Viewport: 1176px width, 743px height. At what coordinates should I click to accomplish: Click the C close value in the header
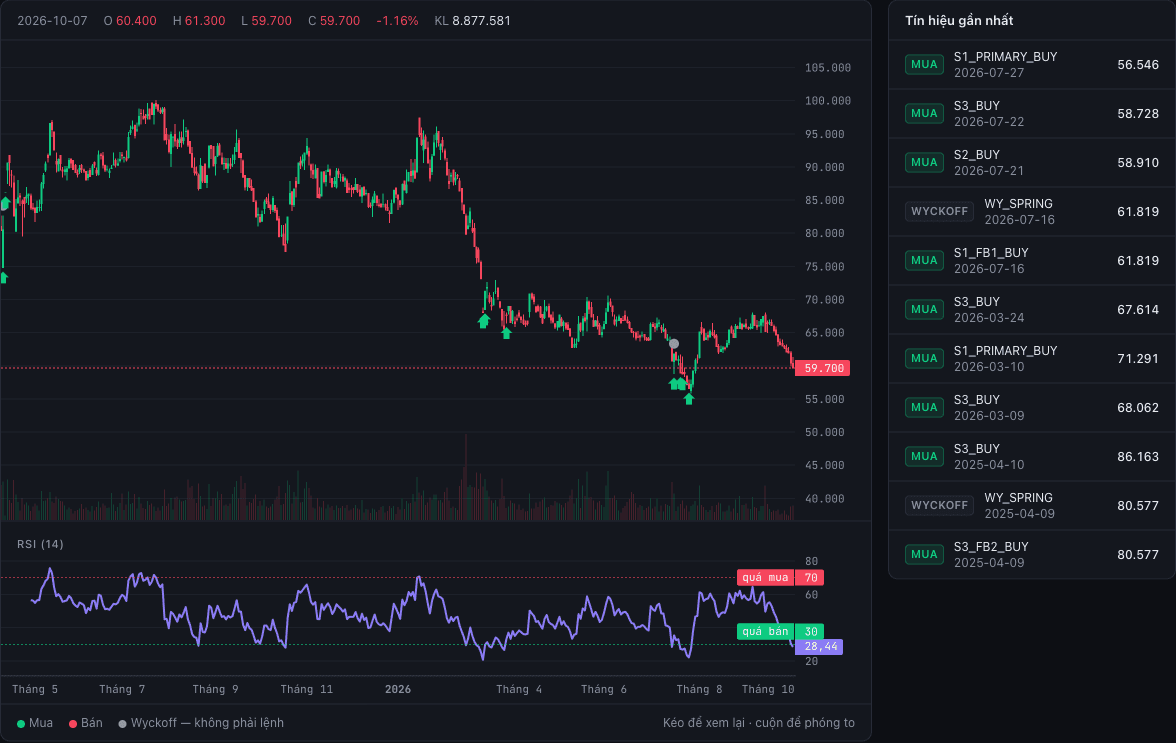pos(340,21)
